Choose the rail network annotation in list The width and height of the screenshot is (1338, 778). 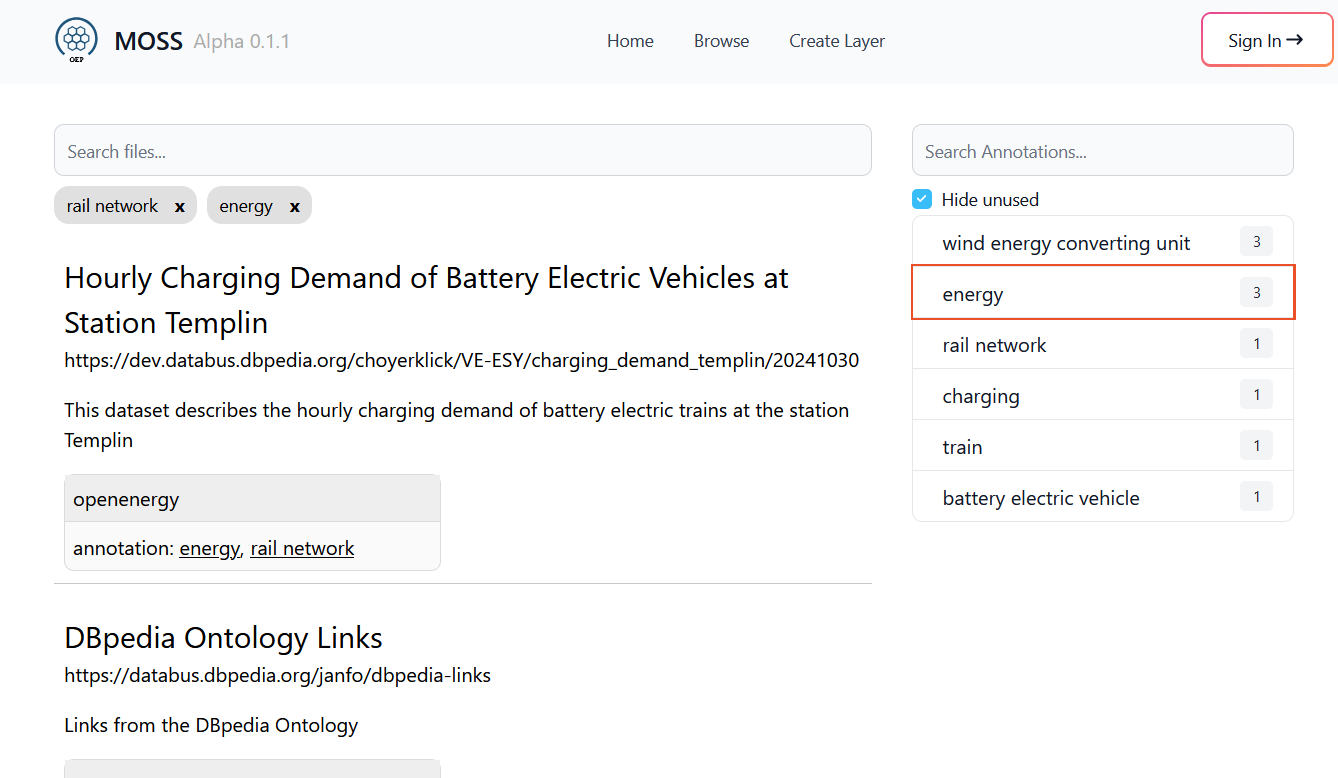click(x=994, y=345)
